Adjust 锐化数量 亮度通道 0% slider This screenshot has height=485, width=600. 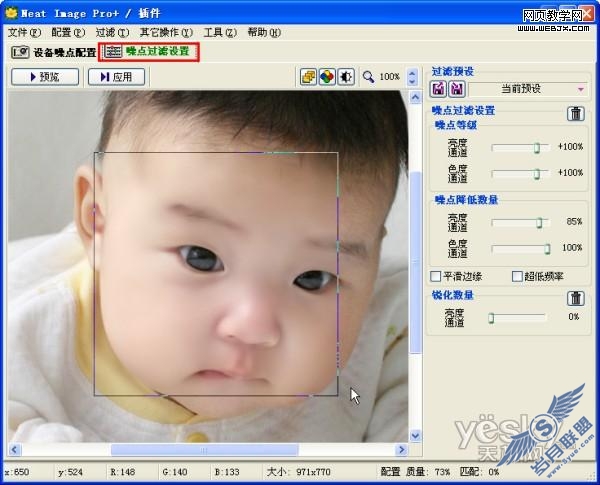click(x=491, y=318)
